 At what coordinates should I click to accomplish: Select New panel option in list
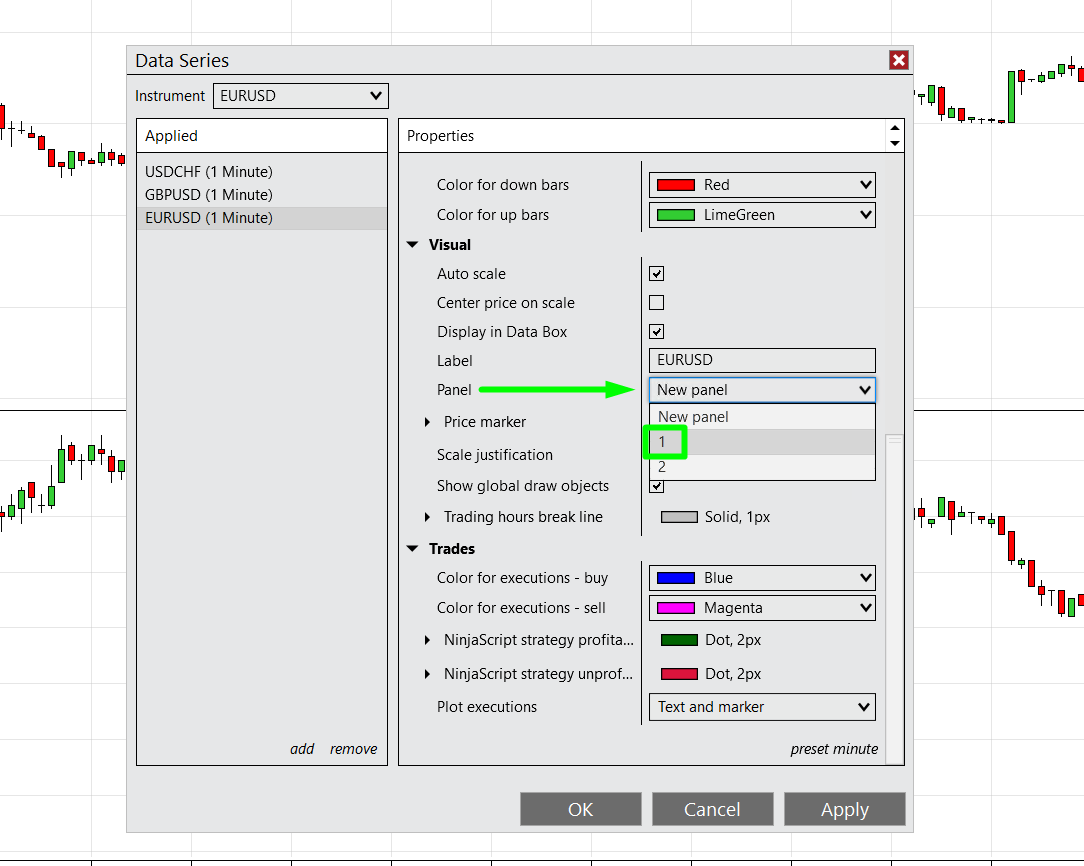[x=694, y=417]
